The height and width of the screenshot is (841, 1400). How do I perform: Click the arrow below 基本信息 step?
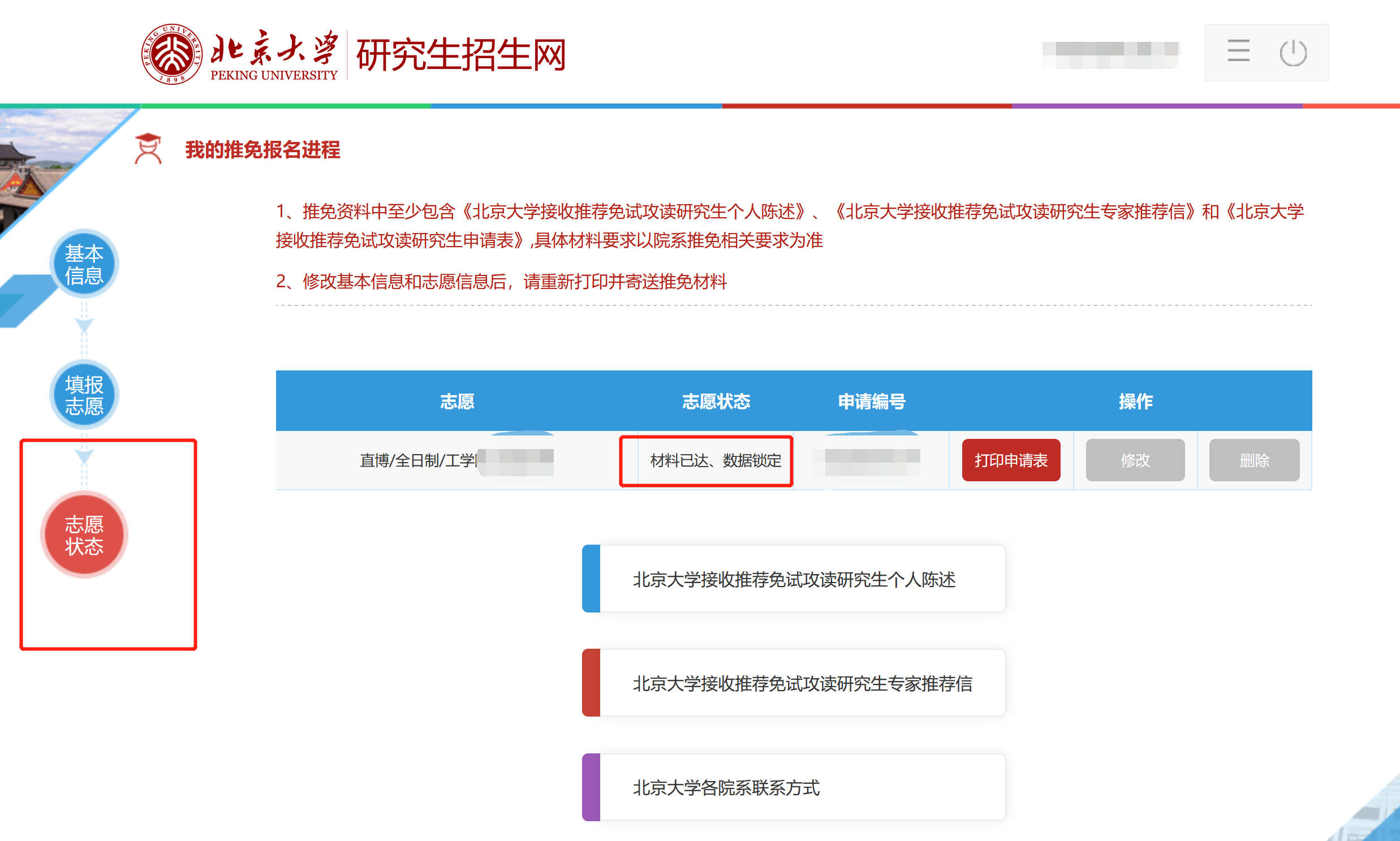84,325
